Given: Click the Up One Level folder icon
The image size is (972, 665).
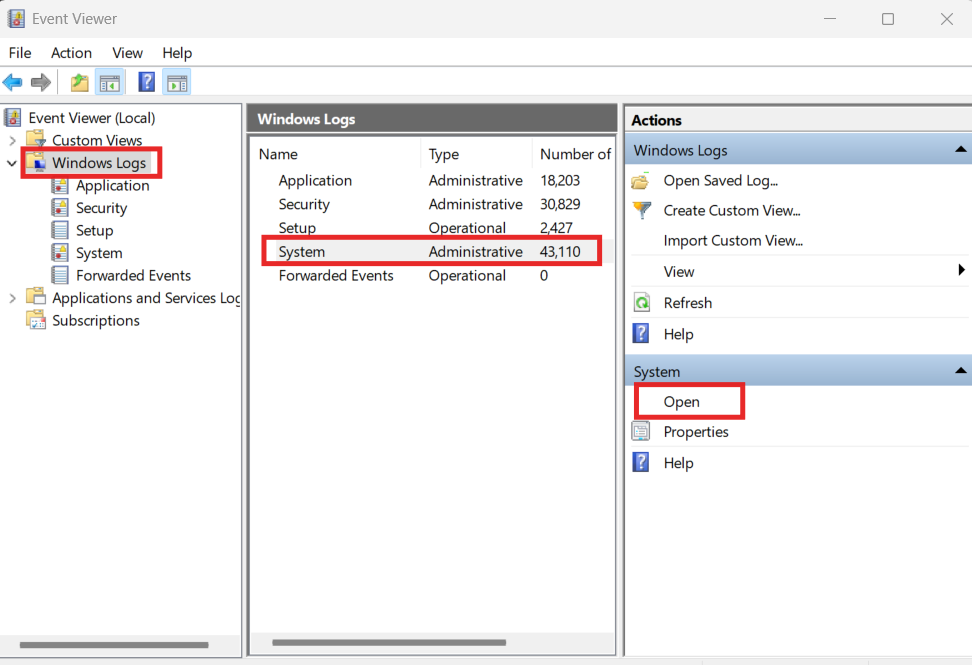Looking at the screenshot, I should pos(80,82).
